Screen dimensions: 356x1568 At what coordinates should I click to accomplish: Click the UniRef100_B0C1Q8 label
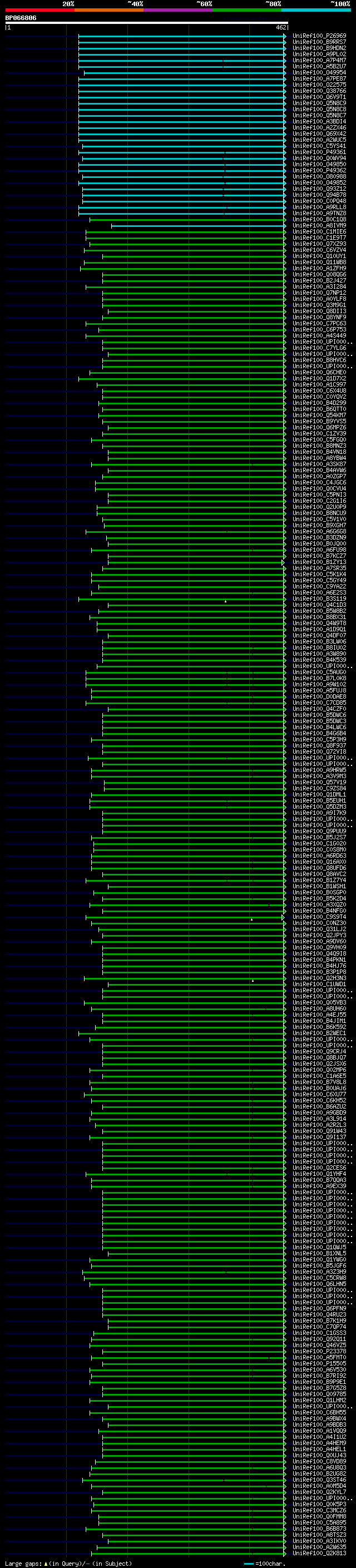[x=319, y=219]
